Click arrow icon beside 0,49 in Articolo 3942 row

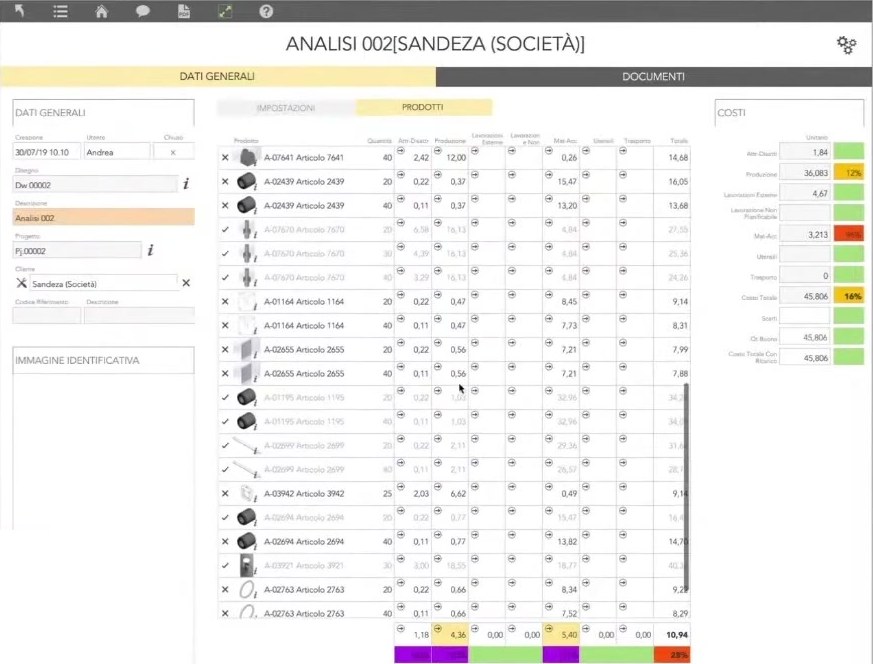(x=549, y=487)
